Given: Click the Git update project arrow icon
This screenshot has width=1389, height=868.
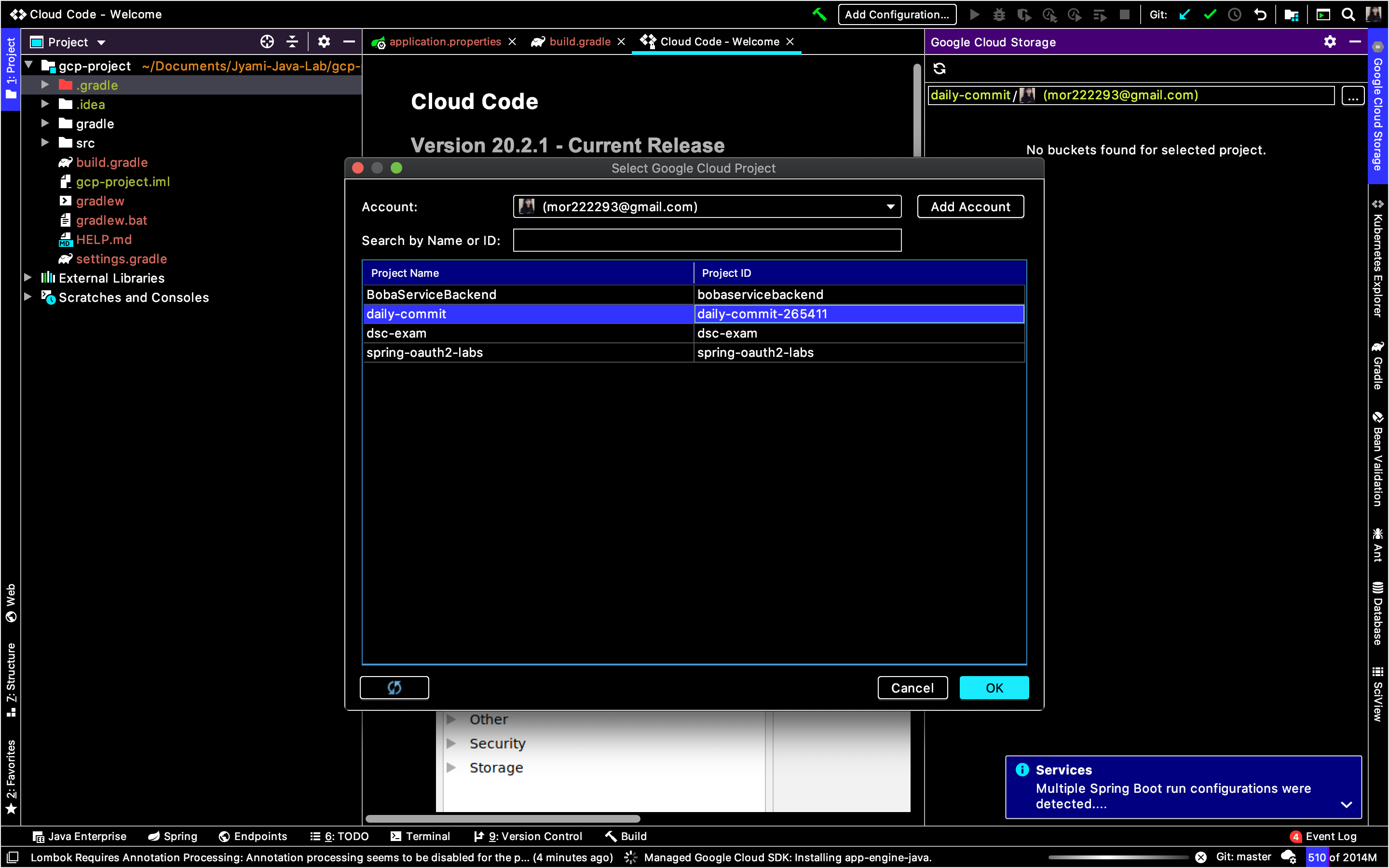Looking at the screenshot, I should click(1185, 14).
